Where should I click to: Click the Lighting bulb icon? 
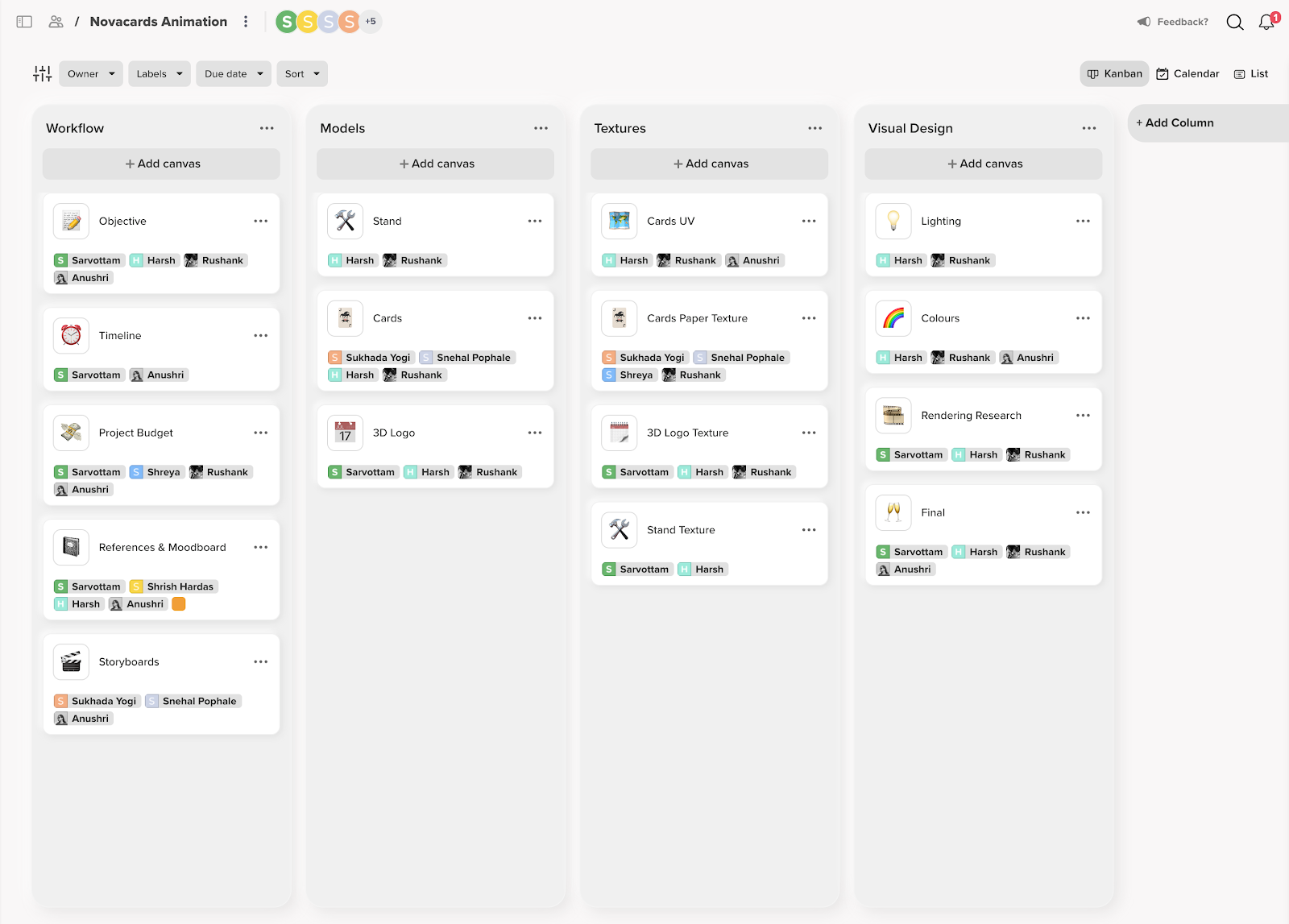pos(893,221)
